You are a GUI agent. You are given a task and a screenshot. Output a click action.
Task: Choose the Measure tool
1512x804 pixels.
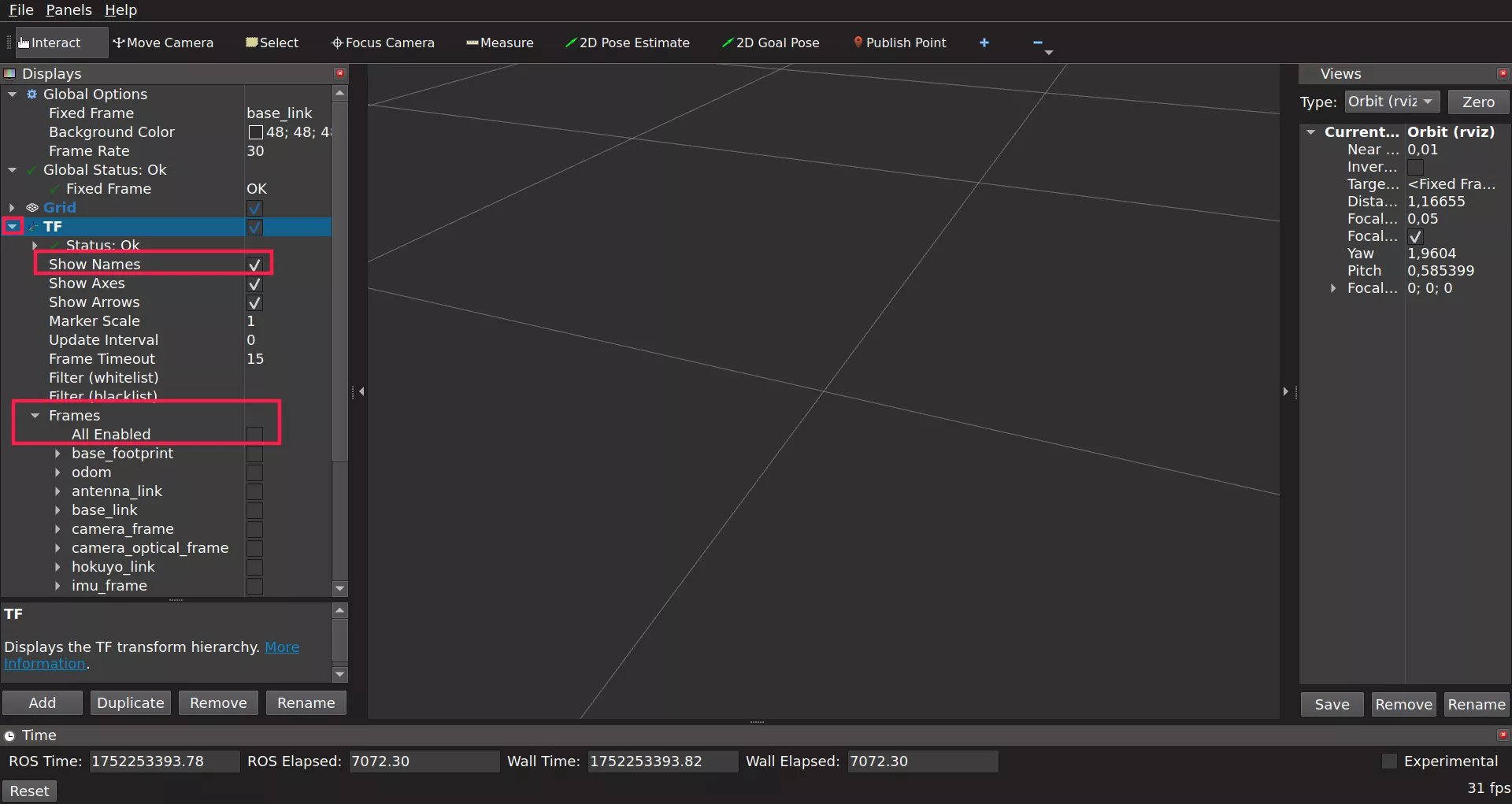tap(499, 43)
